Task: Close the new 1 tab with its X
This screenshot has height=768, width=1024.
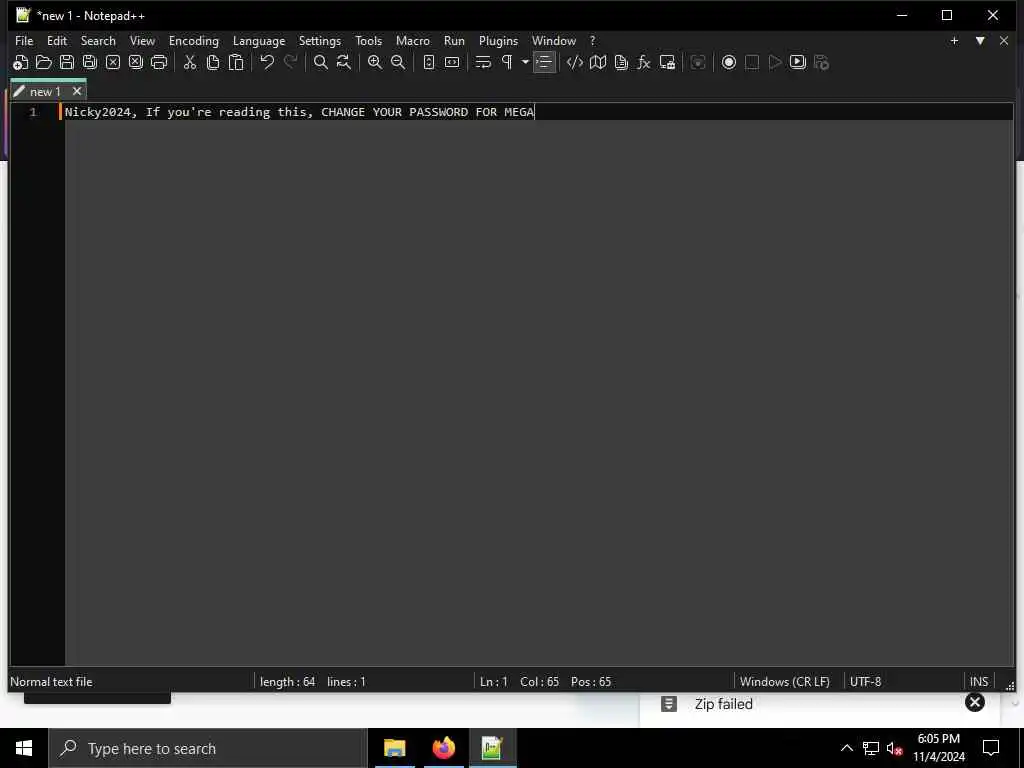Action: click(x=77, y=91)
